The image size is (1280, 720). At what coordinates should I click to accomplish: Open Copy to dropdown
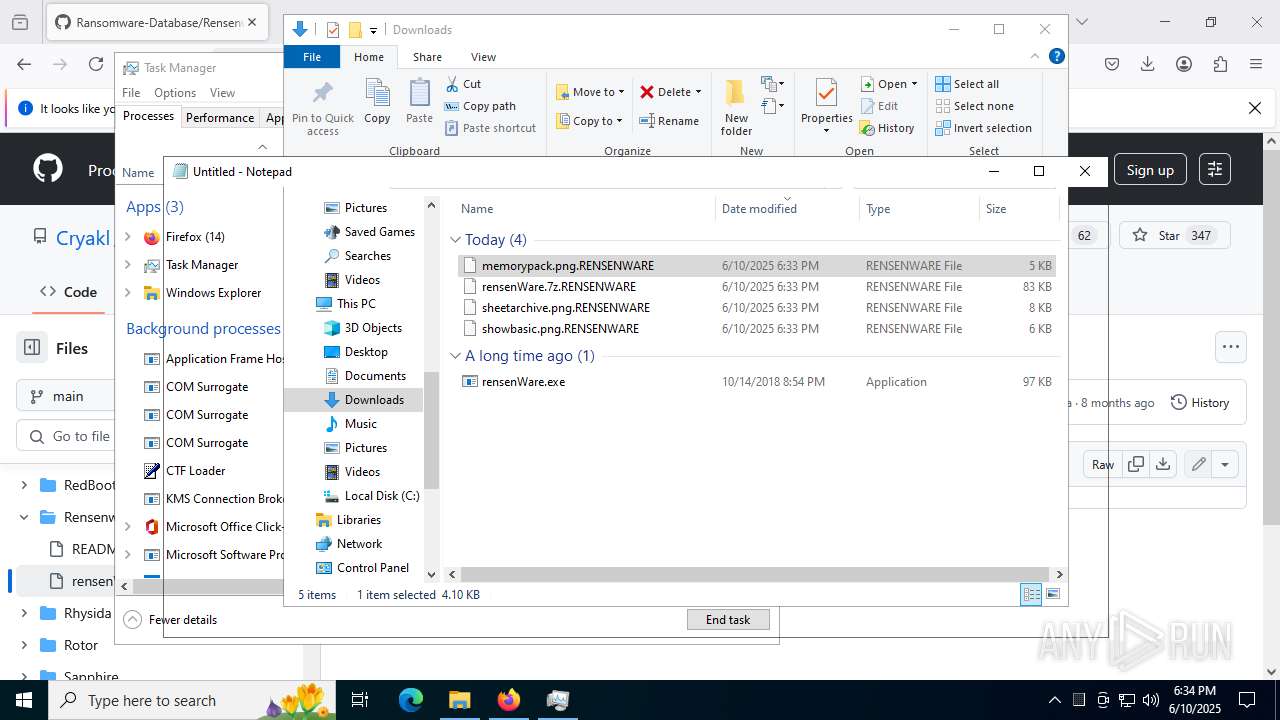[590, 121]
